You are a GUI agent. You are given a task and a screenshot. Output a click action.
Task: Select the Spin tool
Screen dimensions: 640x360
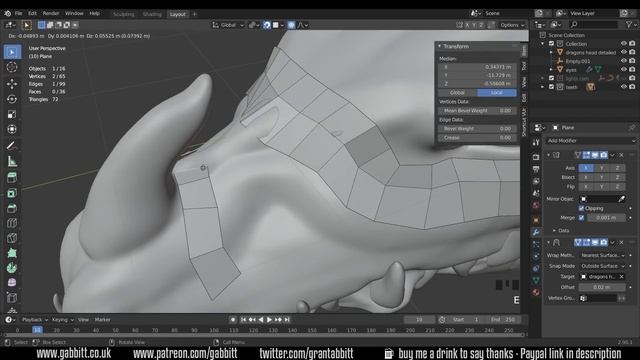click(x=12, y=268)
